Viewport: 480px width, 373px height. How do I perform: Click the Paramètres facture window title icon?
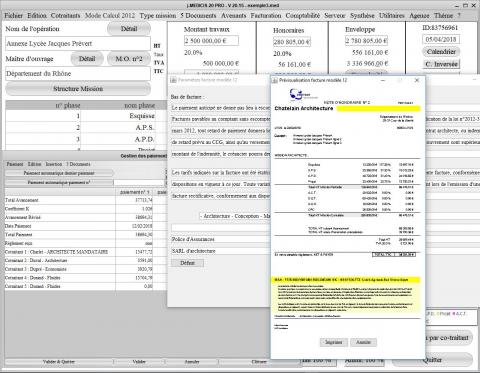(173, 80)
